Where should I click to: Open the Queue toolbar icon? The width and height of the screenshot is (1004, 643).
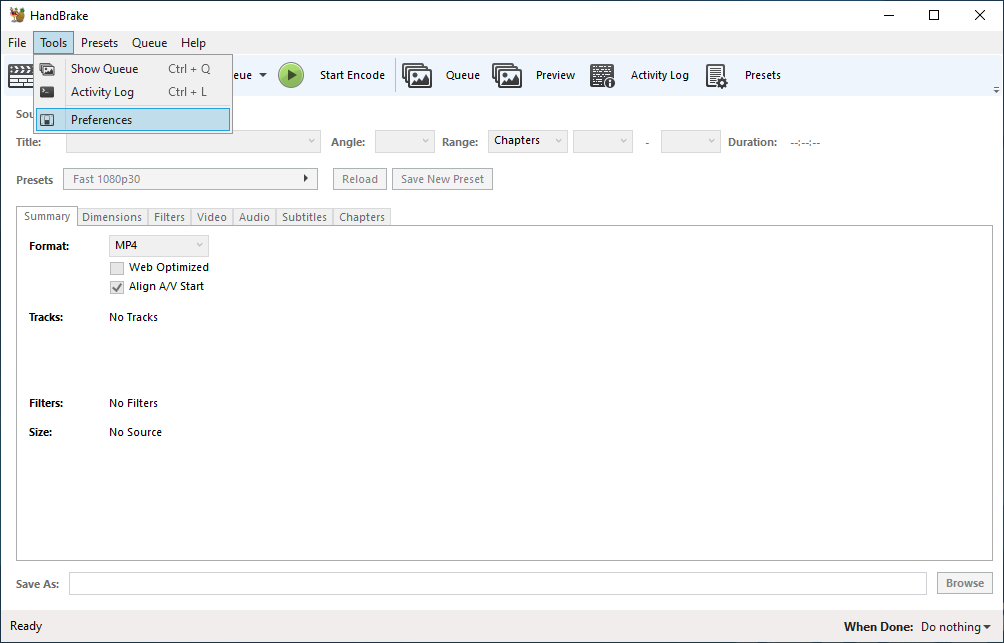(417, 75)
